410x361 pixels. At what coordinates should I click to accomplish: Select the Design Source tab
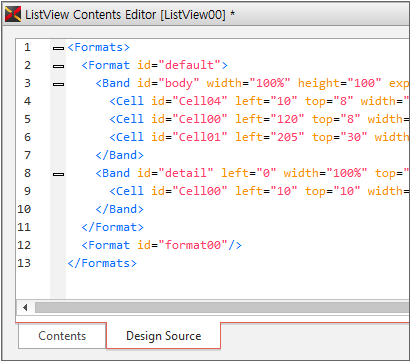point(163,336)
